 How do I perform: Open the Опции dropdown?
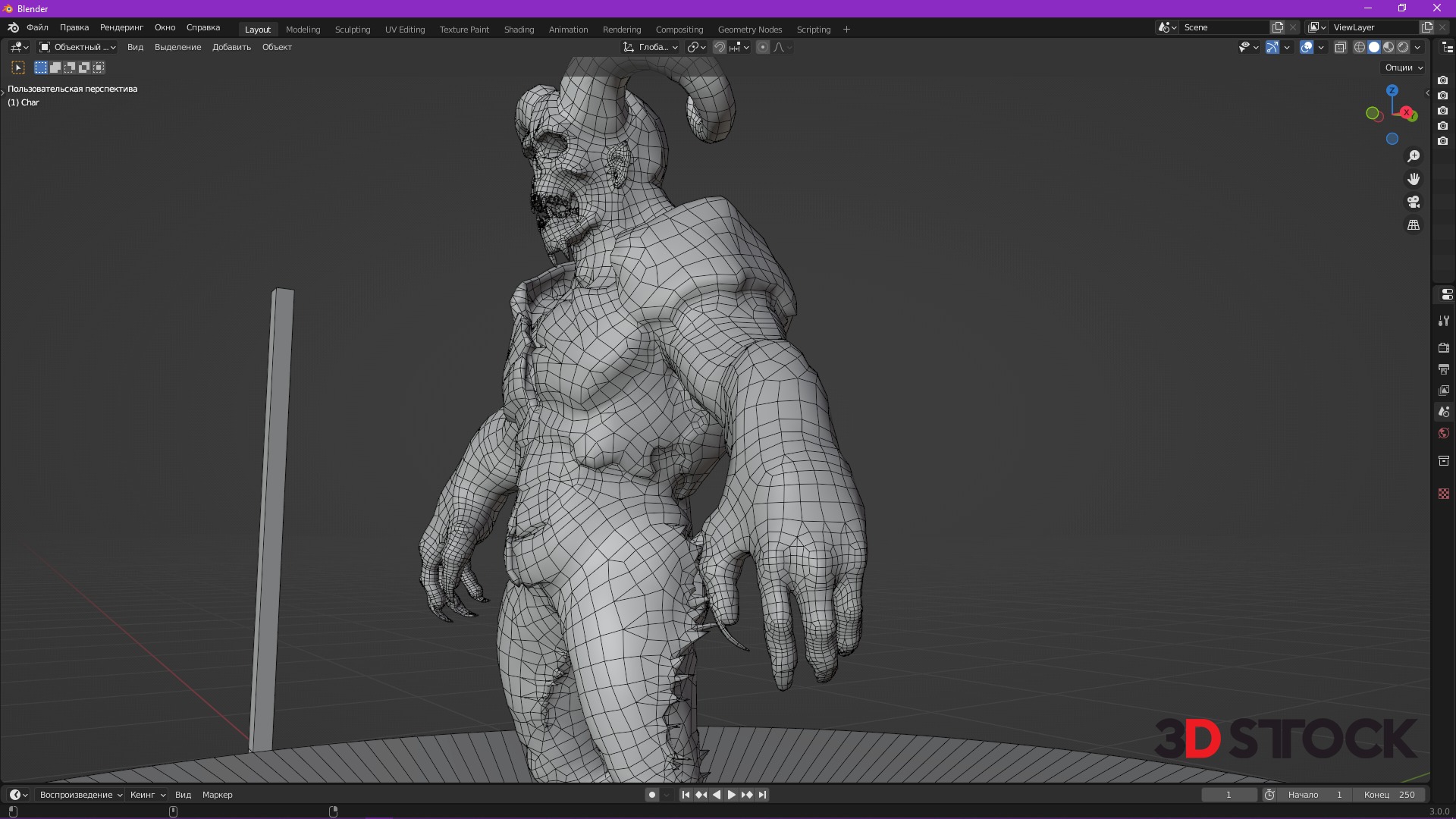pos(1404,67)
